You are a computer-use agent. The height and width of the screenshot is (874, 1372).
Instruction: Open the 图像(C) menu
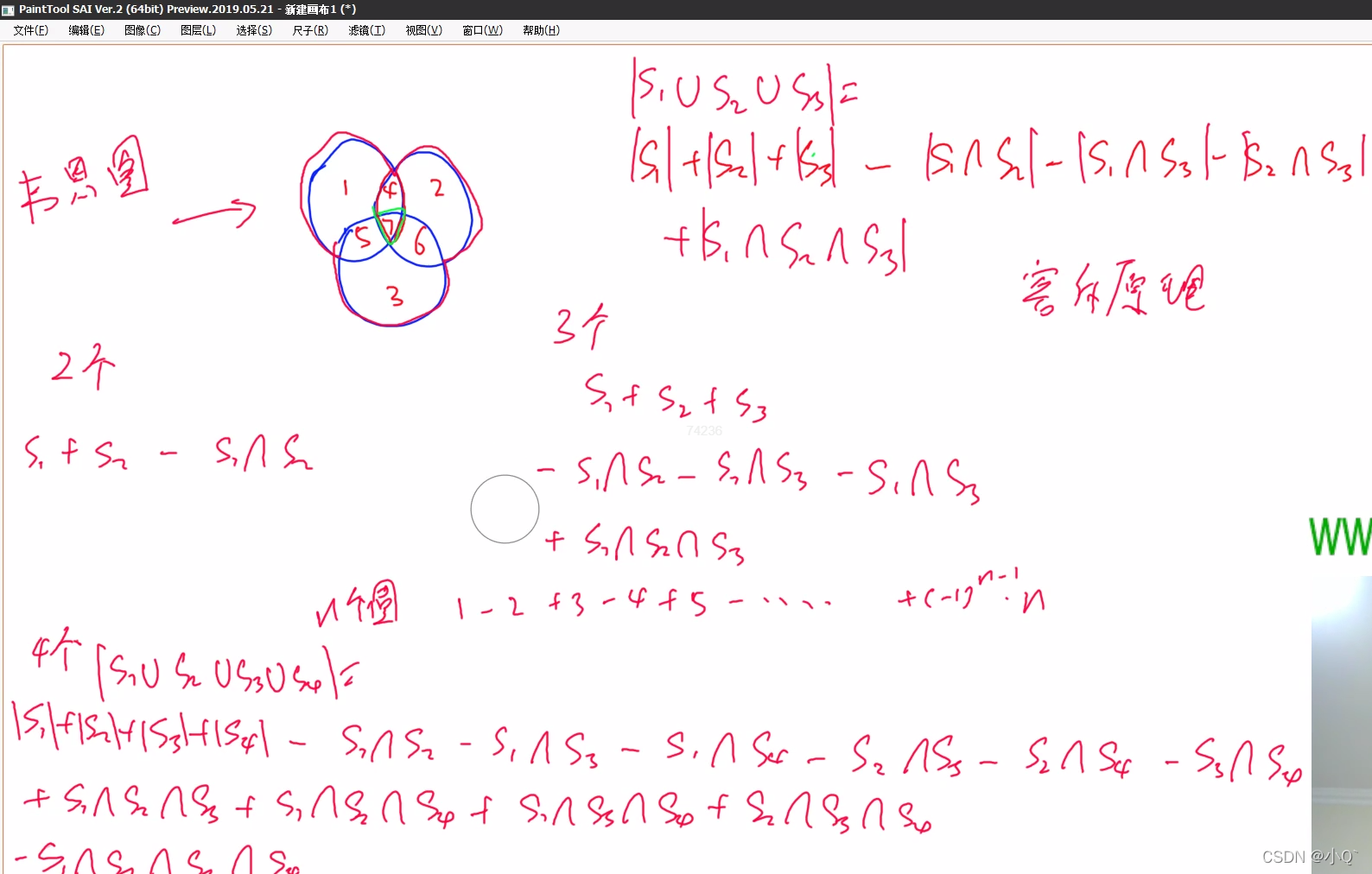pyautogui.click(x=143, y=30)
